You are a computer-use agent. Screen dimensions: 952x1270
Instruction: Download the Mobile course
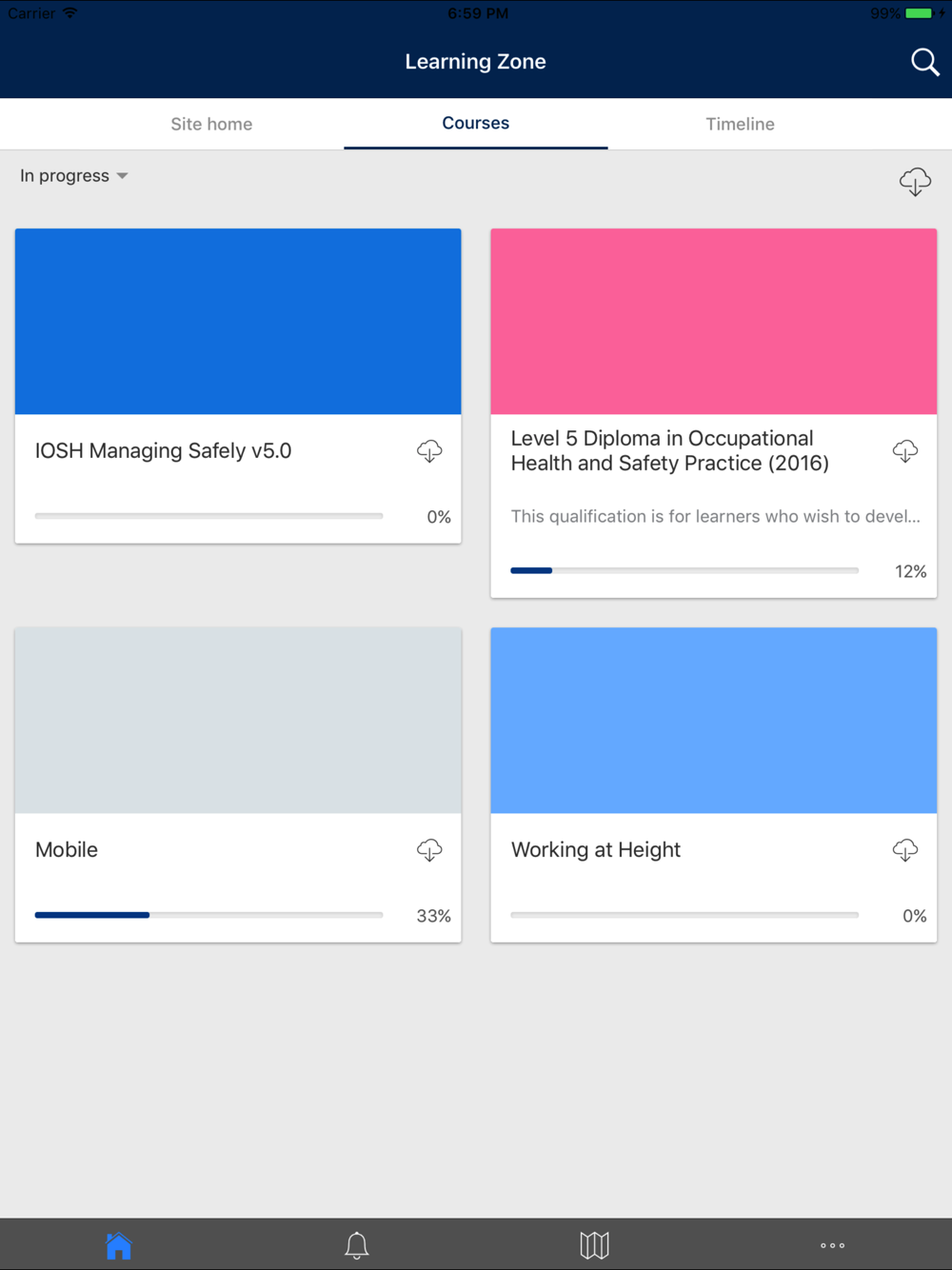click(429, 850)
